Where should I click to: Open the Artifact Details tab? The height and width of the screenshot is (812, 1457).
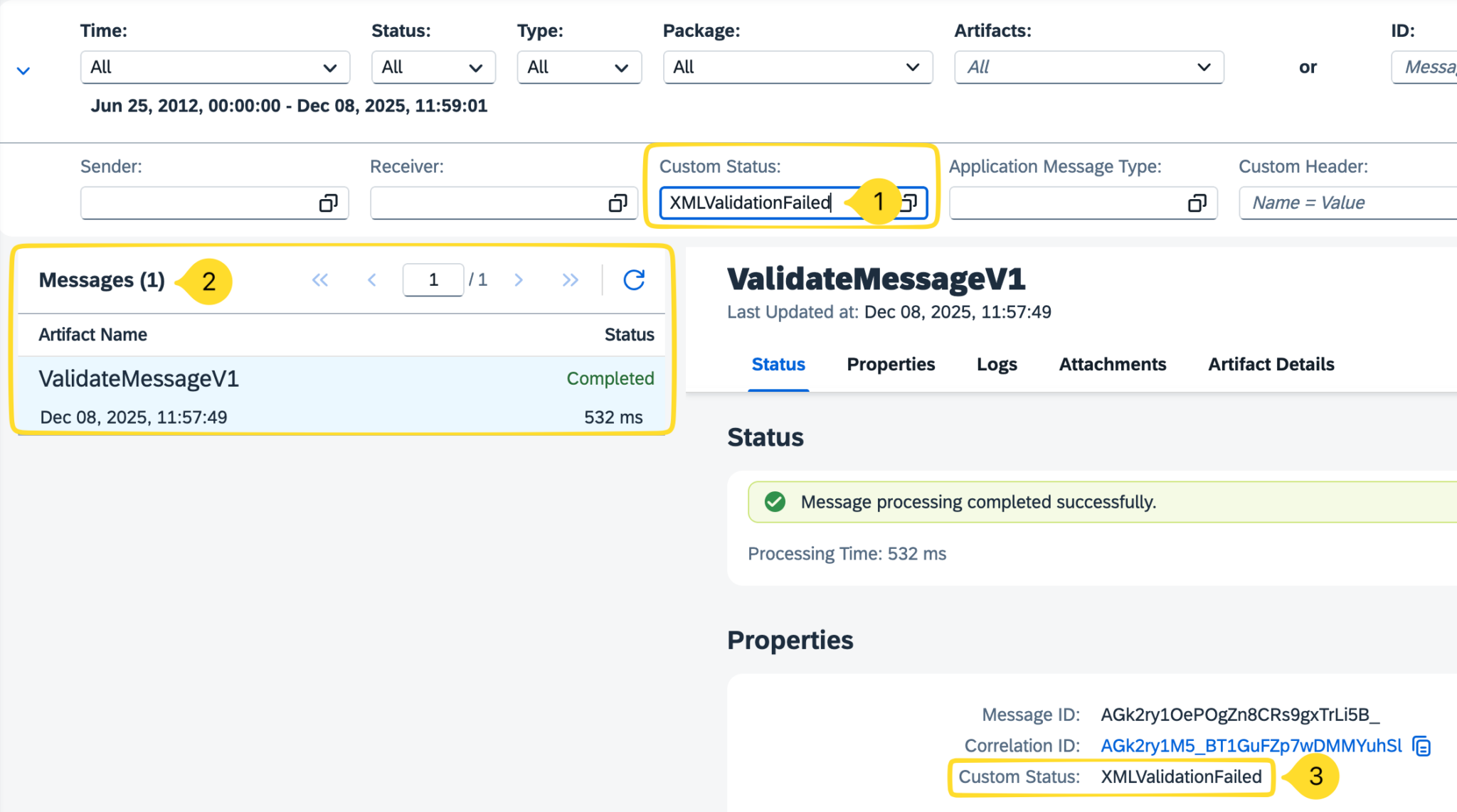pyautogui.click(x=1271, y=364)
